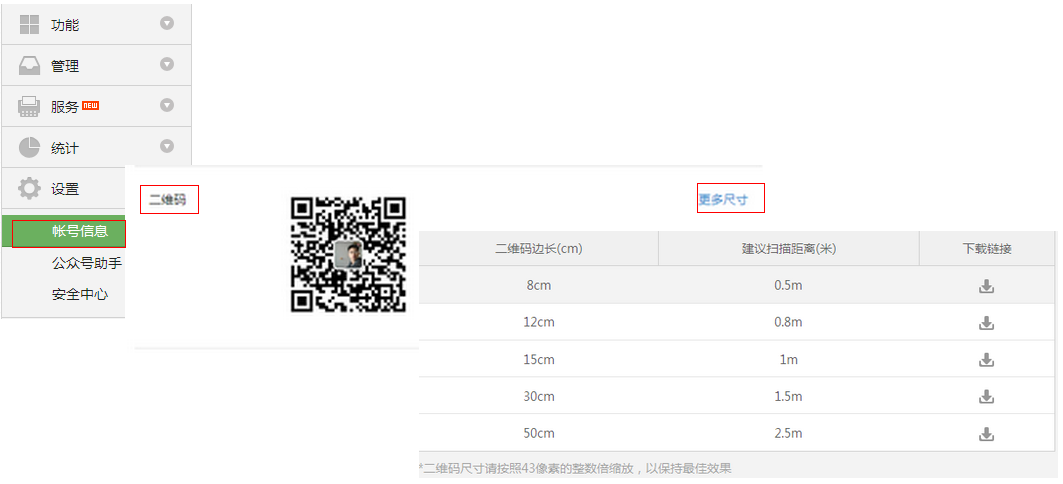Download the 15cm QR code

[986, 360]
